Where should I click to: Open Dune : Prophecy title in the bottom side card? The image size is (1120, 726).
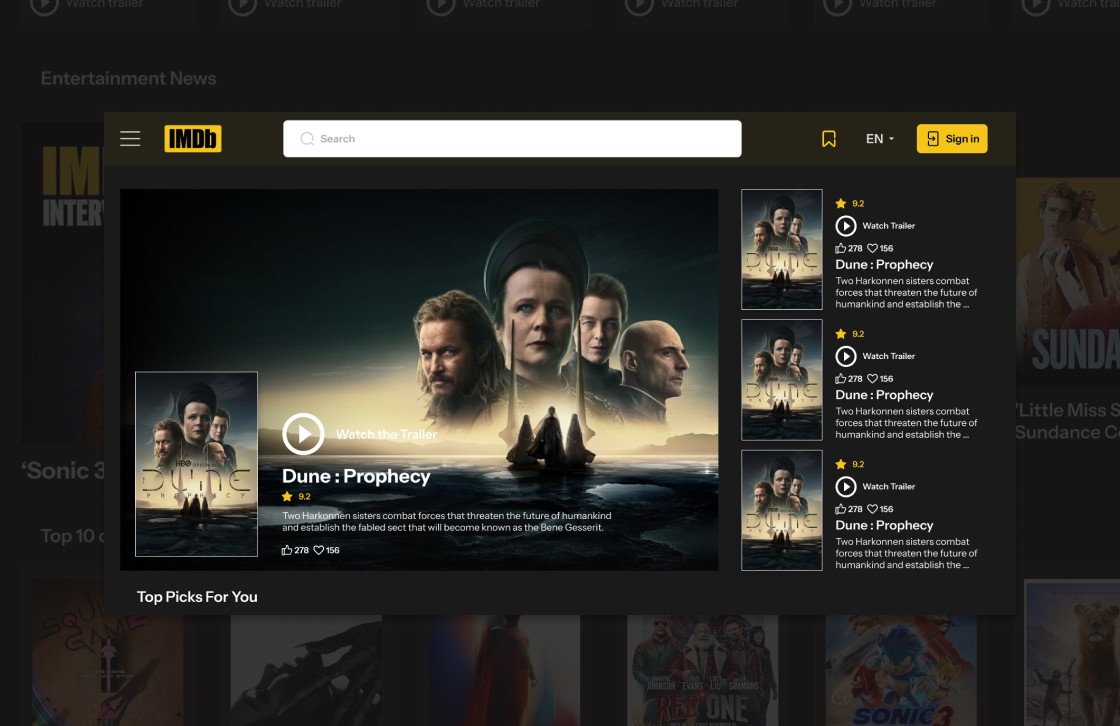tap(884, 525)
